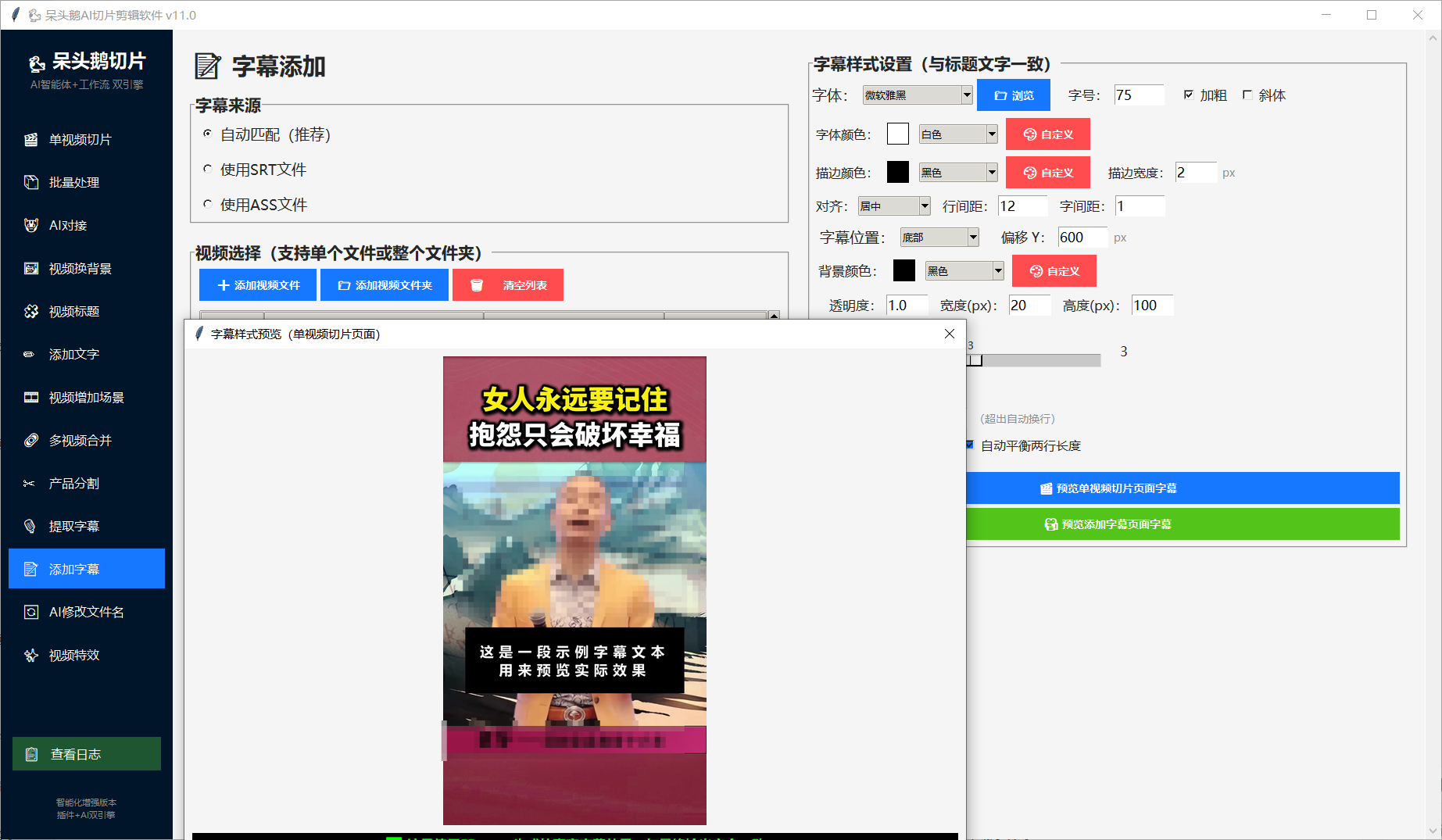Open the 字体 font dropdown
The height and width of the screenshot is (840, 1442).
[966, 95]
